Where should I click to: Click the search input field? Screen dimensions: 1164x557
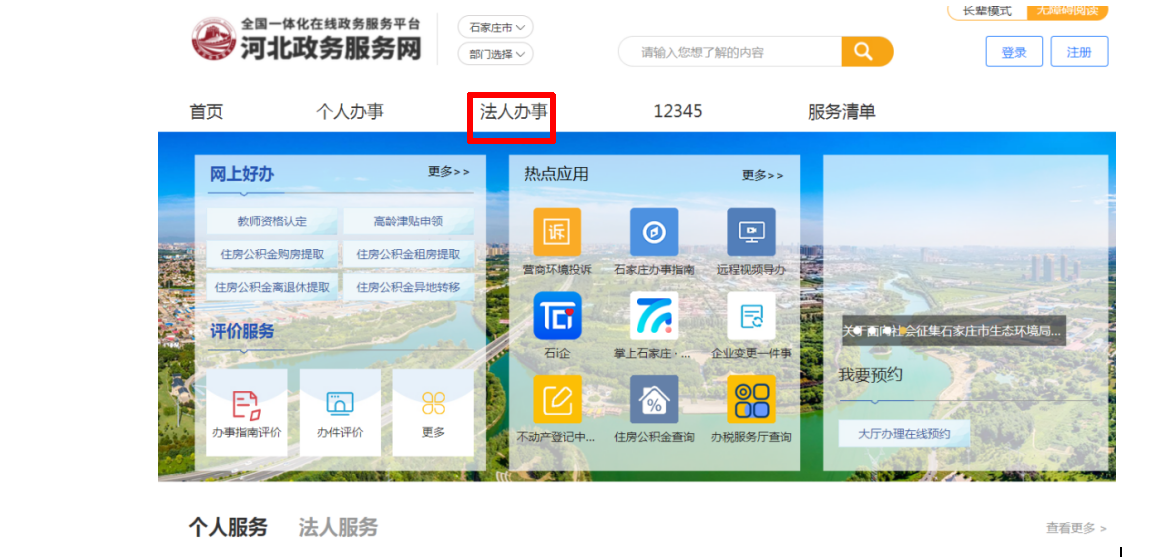click(x=730, y=52)
